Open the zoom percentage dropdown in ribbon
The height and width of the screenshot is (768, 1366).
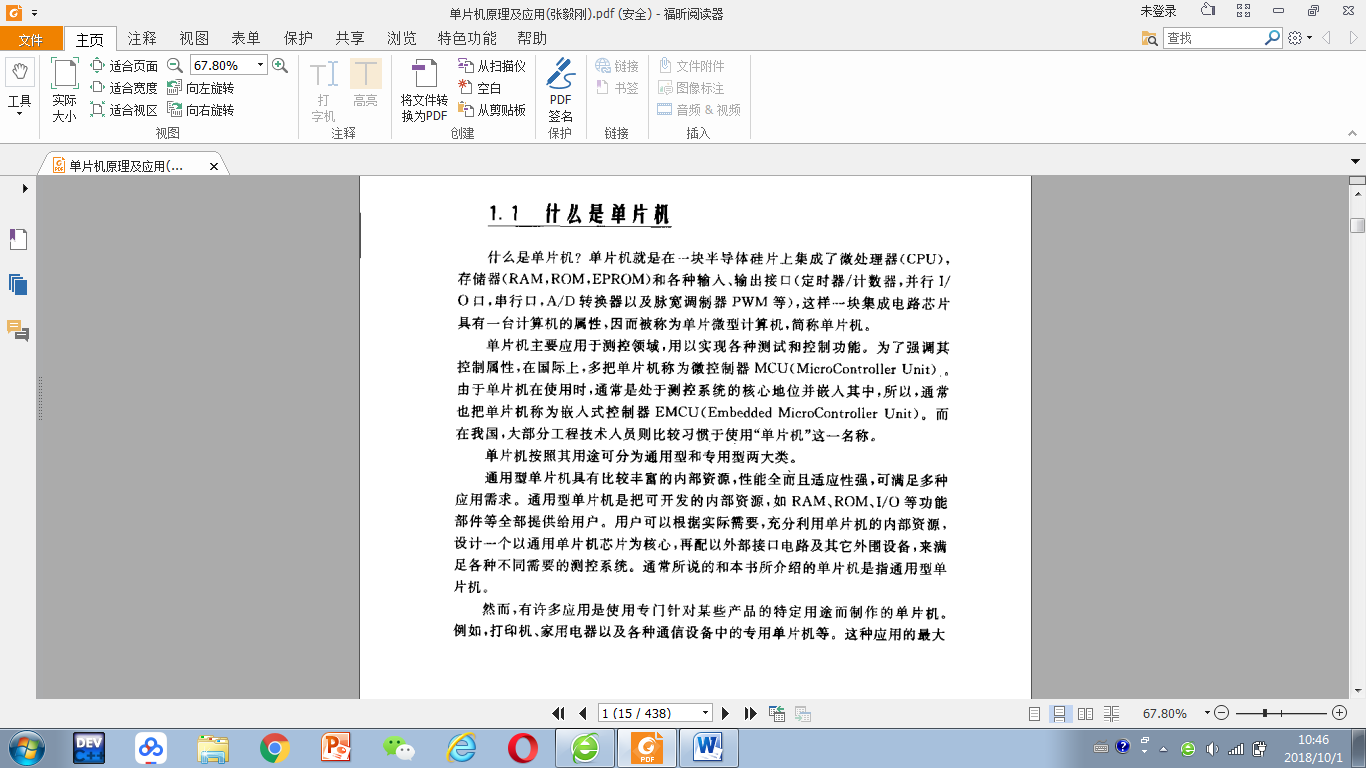pos(261,65)
